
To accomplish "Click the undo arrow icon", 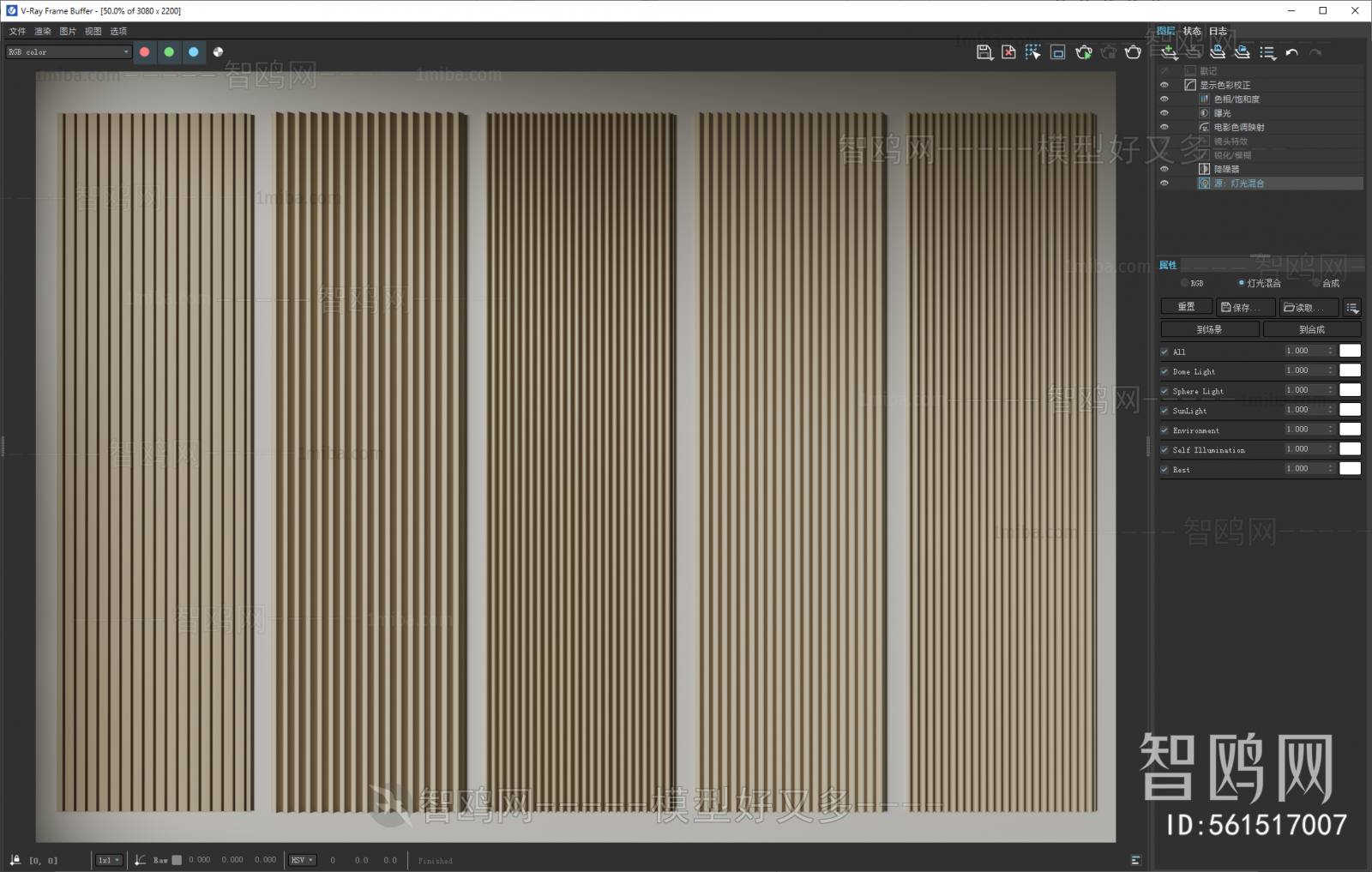I will [1291, 52].
